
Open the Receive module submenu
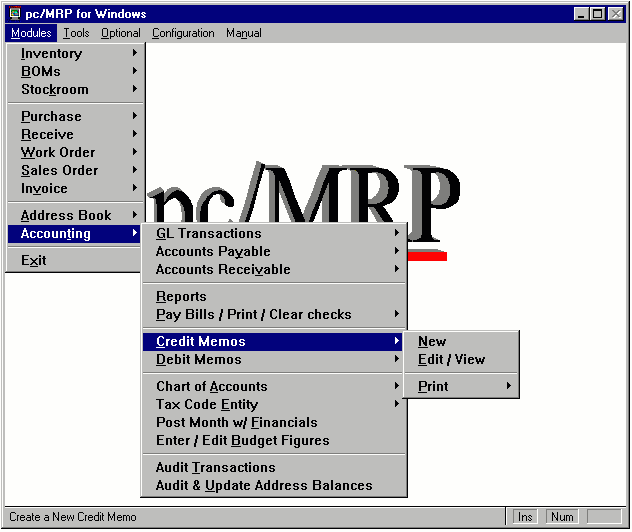(x=75, y=134)
